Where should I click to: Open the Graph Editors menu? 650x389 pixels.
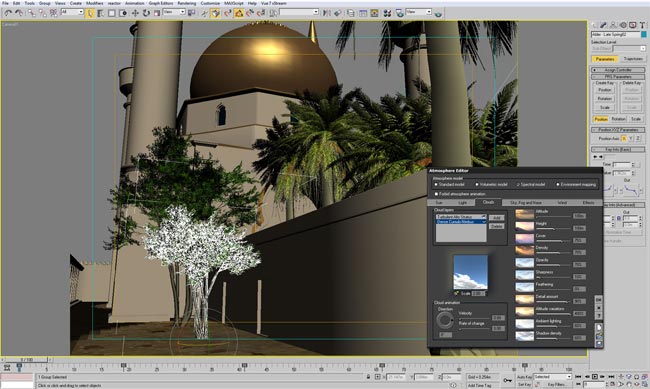pos(161,3)
